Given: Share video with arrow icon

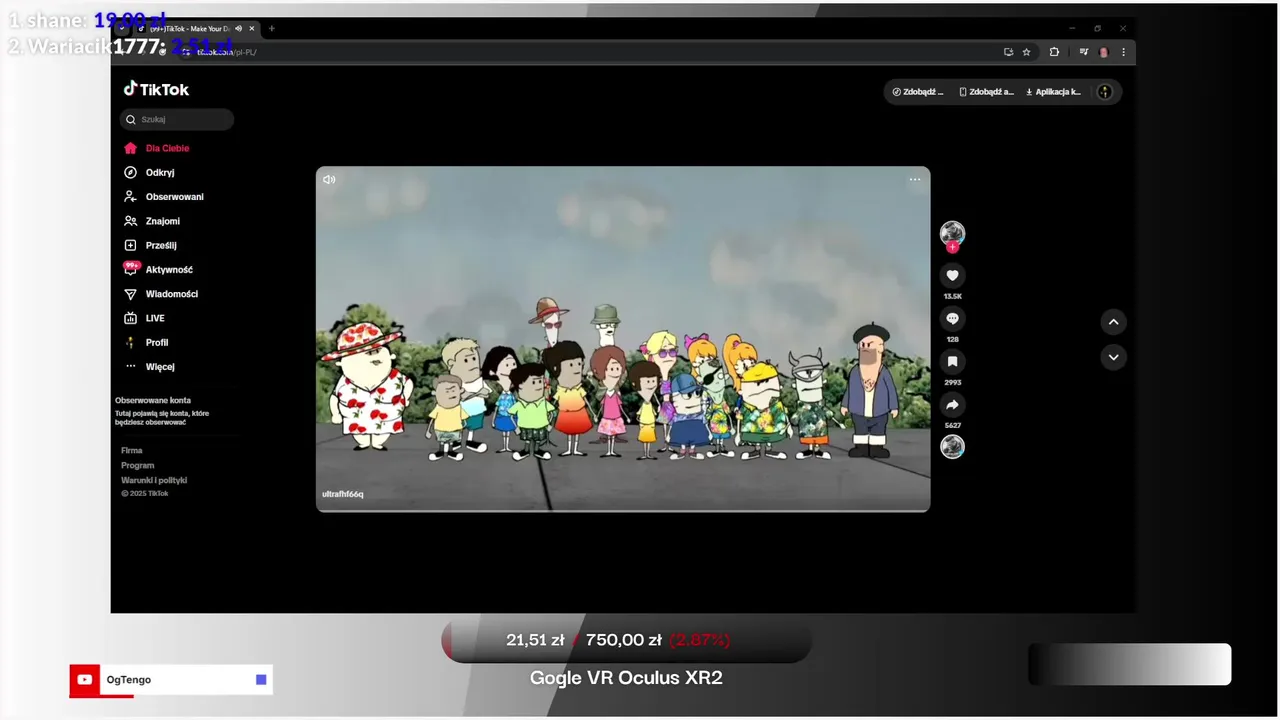Looking at the screenshot, I should click(952, 404).
